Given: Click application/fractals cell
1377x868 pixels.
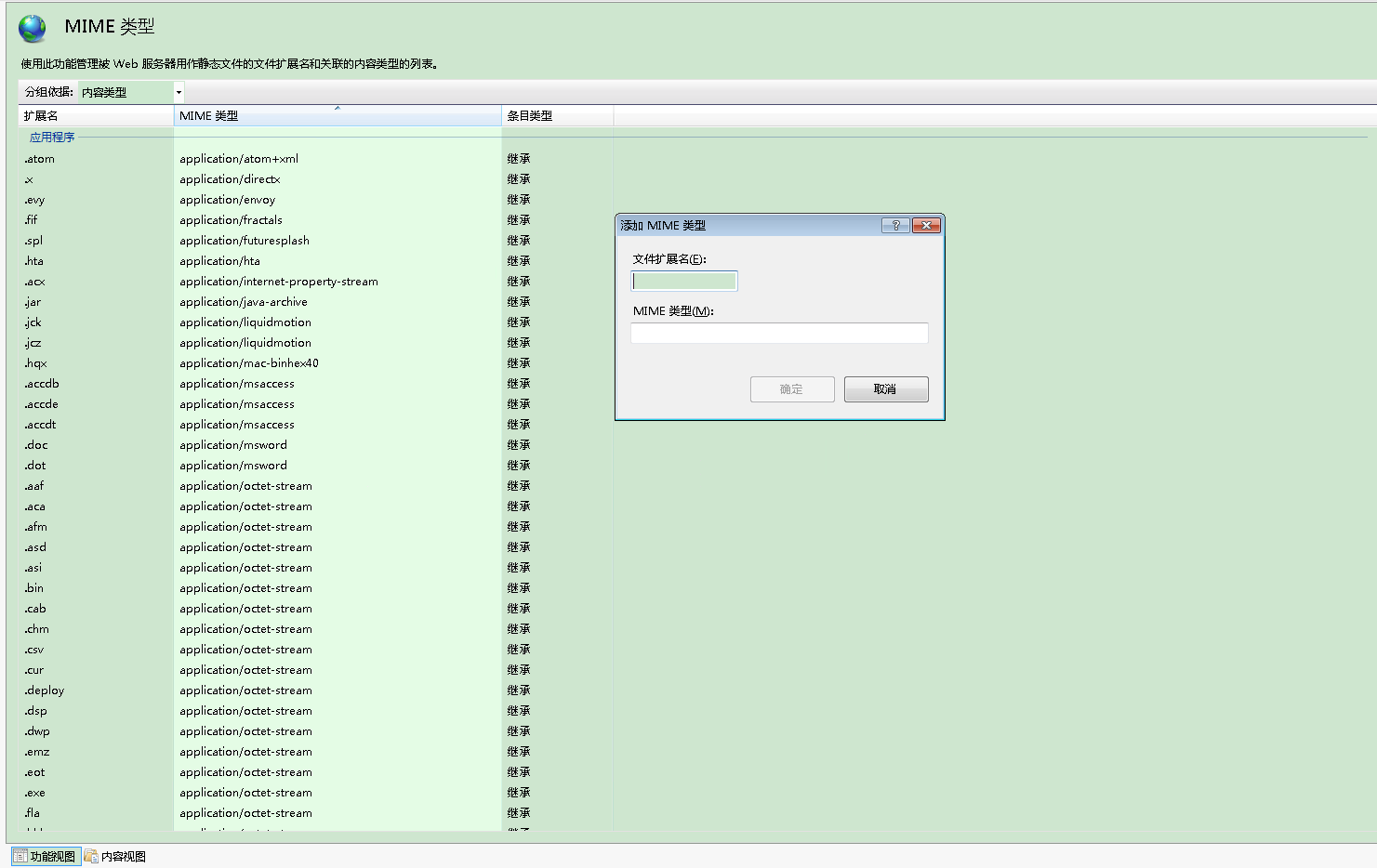Looking at the screenshot, I should pyautogui.click(x=231, y=220).
